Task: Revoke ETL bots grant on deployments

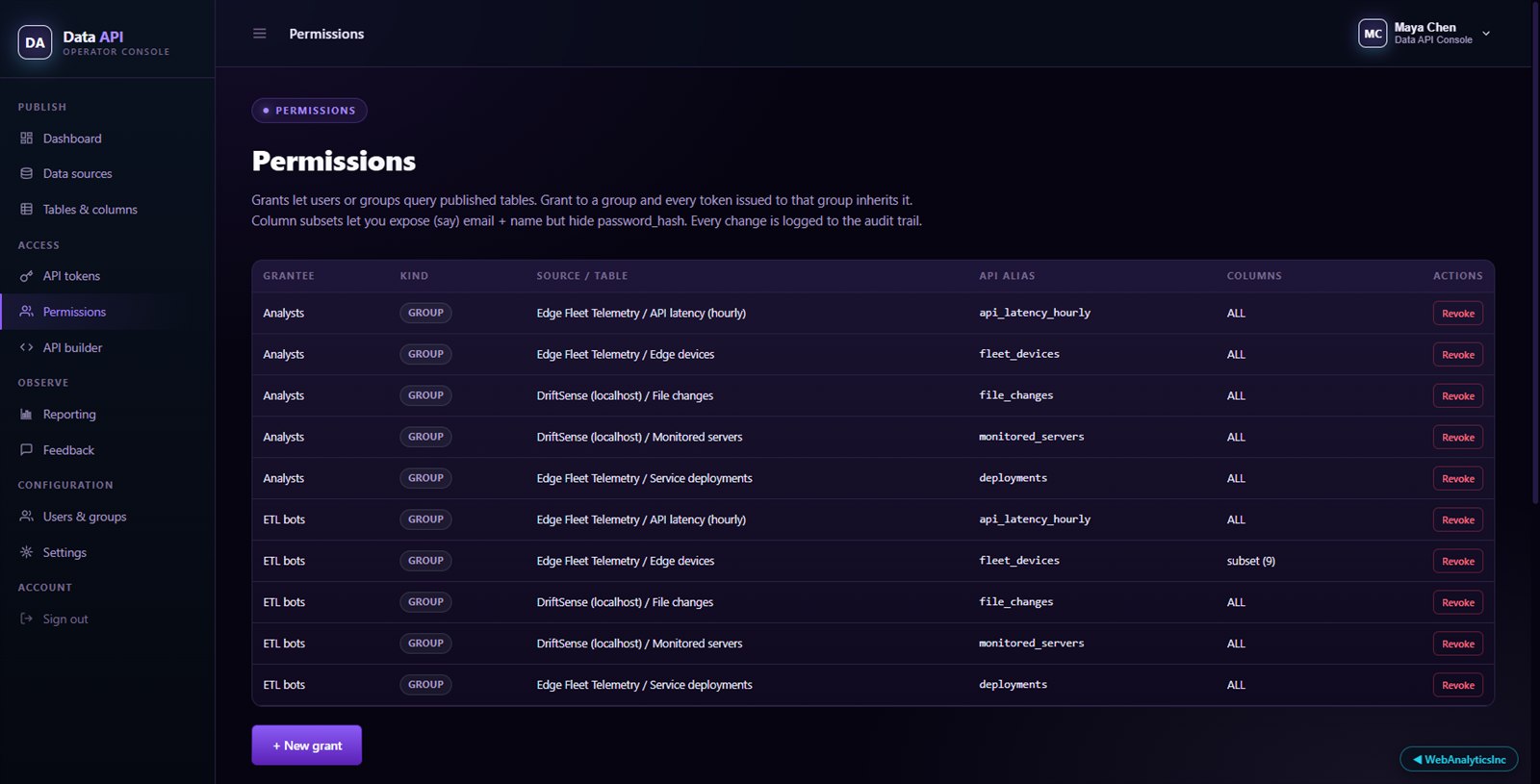Action: (x=1458, y=686)
